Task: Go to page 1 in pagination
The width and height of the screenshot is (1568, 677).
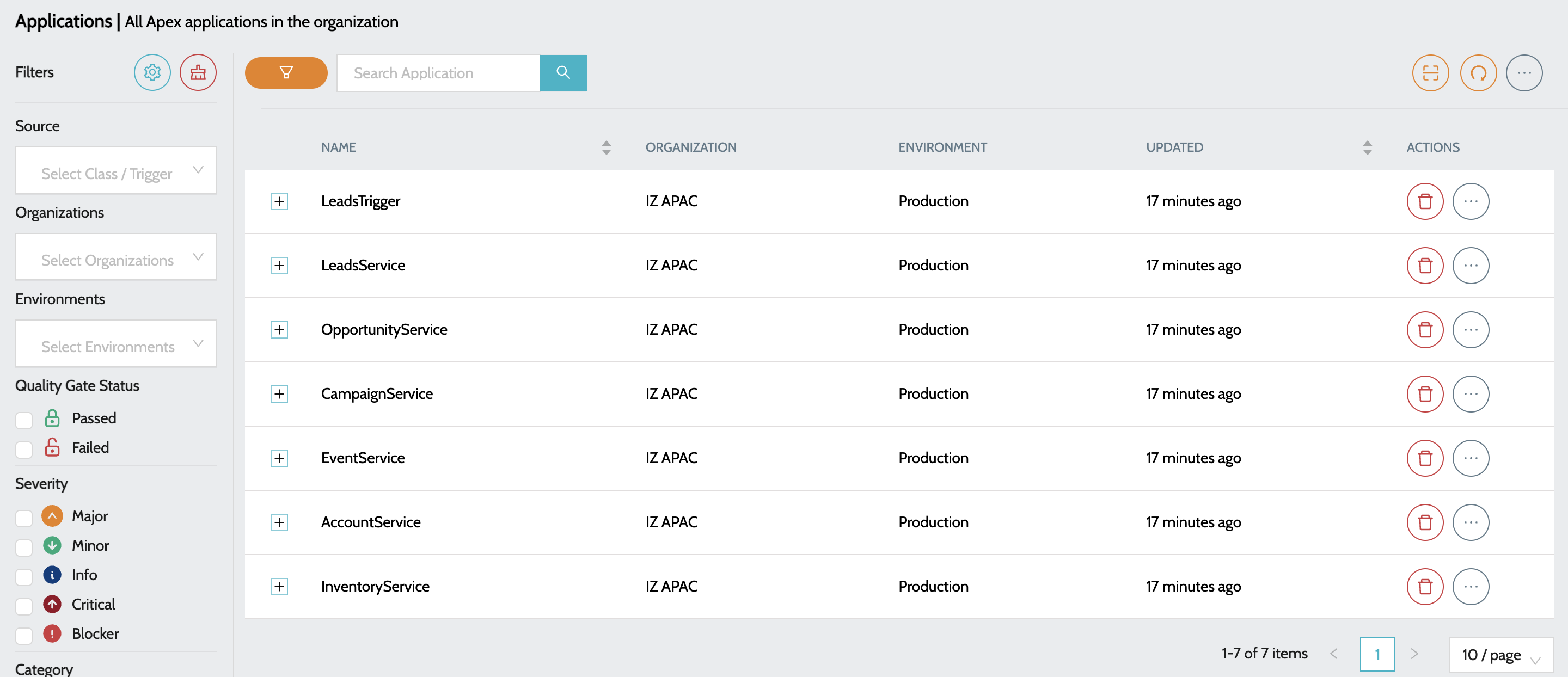Action: [x=1377, y=654]
